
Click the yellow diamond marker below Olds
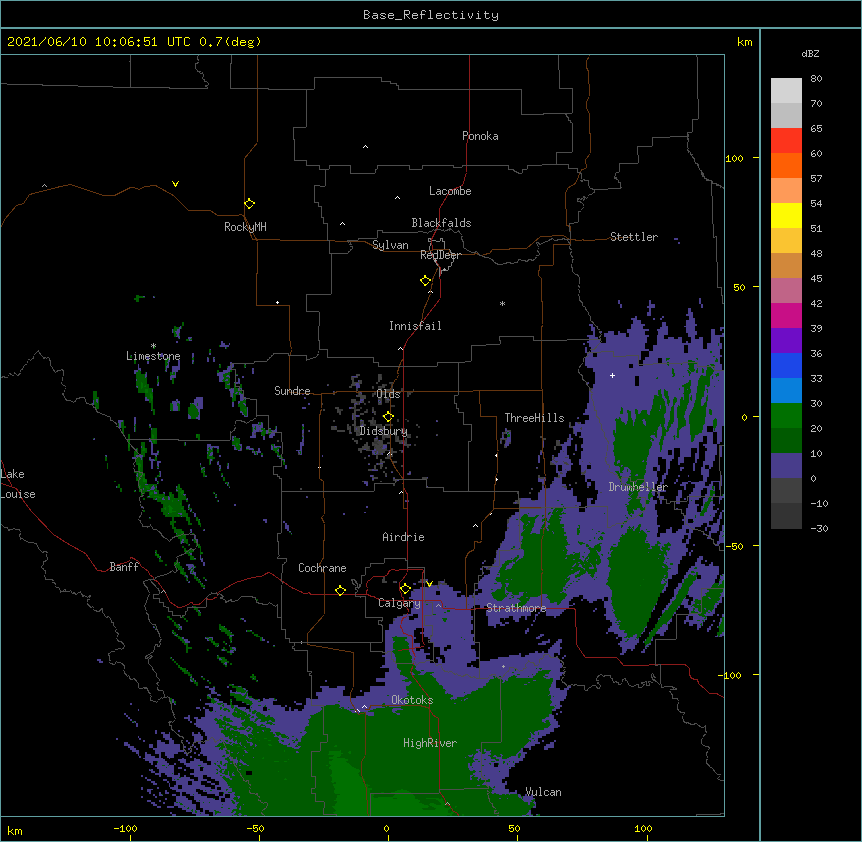388,417
